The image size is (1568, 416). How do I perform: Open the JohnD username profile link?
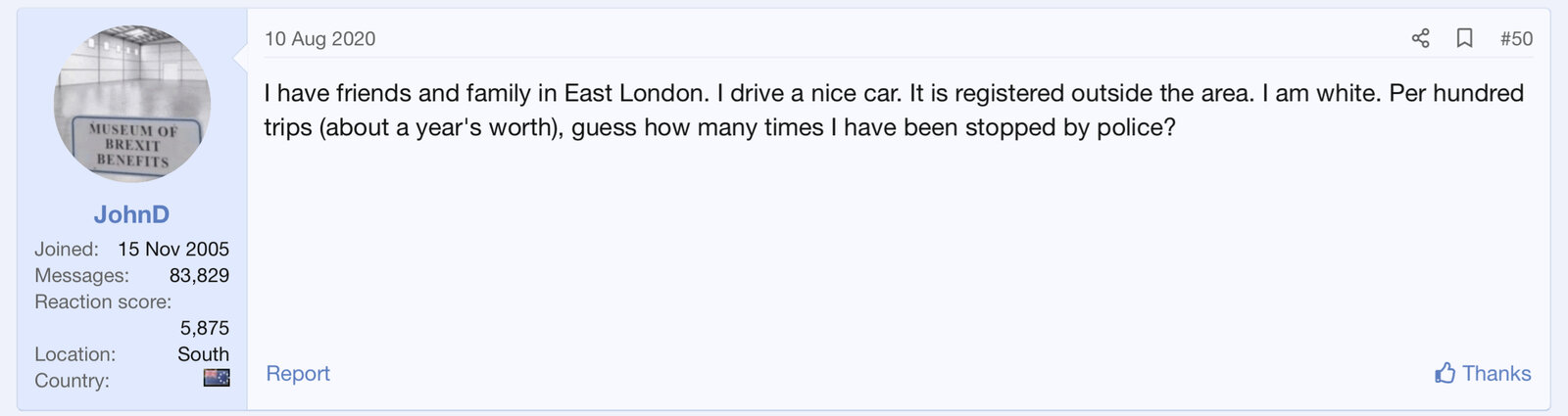click(x=131, y=214)
